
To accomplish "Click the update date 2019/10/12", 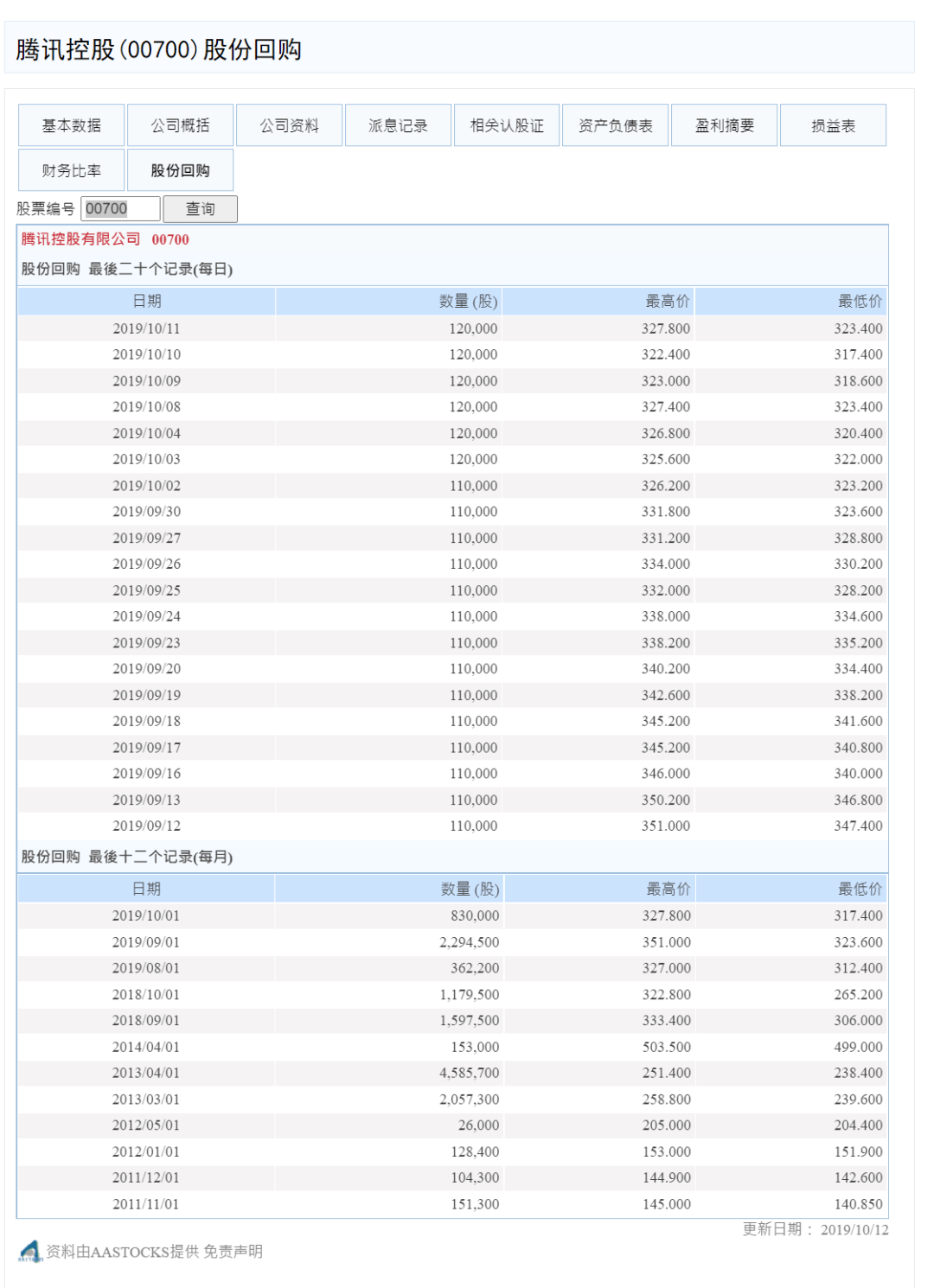I will pyautogui.click(x=854, y=1229).
